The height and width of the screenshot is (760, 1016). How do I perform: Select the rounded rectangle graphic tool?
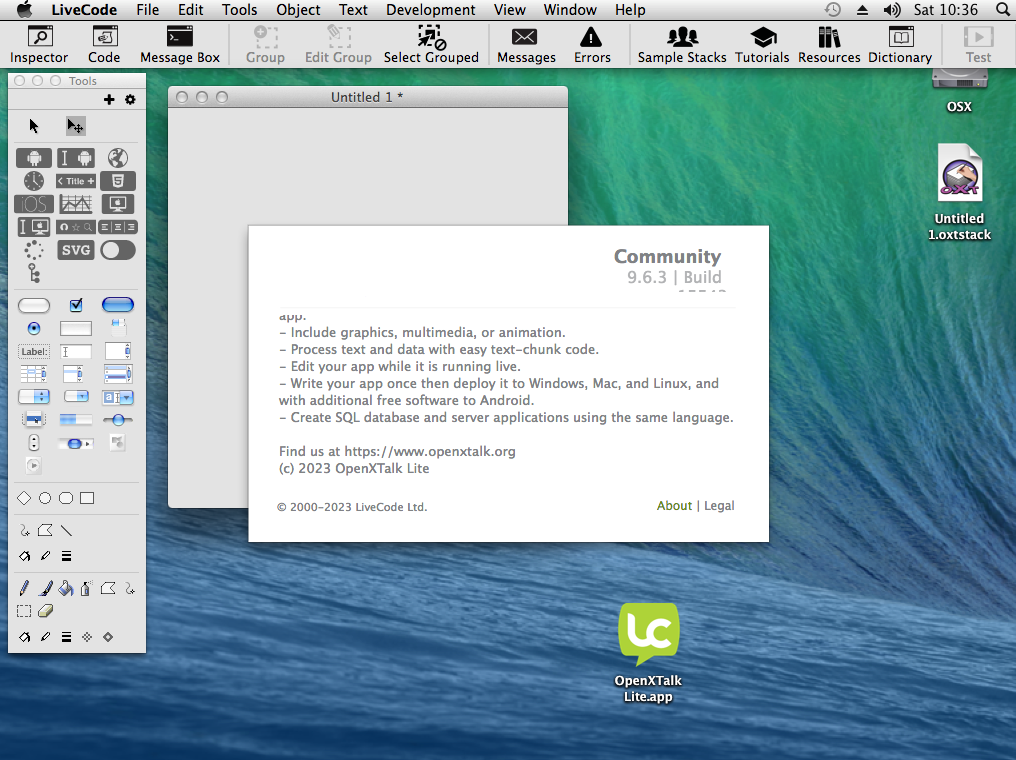pyautogui.click(x=66, y=498)
